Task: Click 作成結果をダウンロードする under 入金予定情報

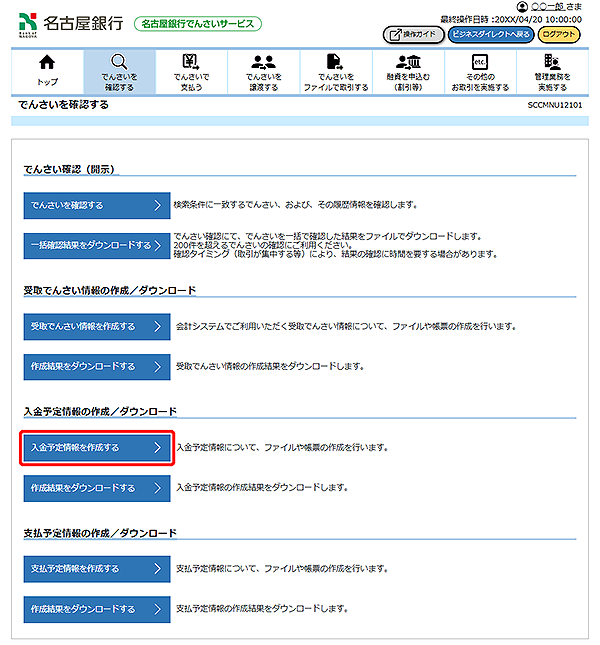Action: tap(97, 488)
